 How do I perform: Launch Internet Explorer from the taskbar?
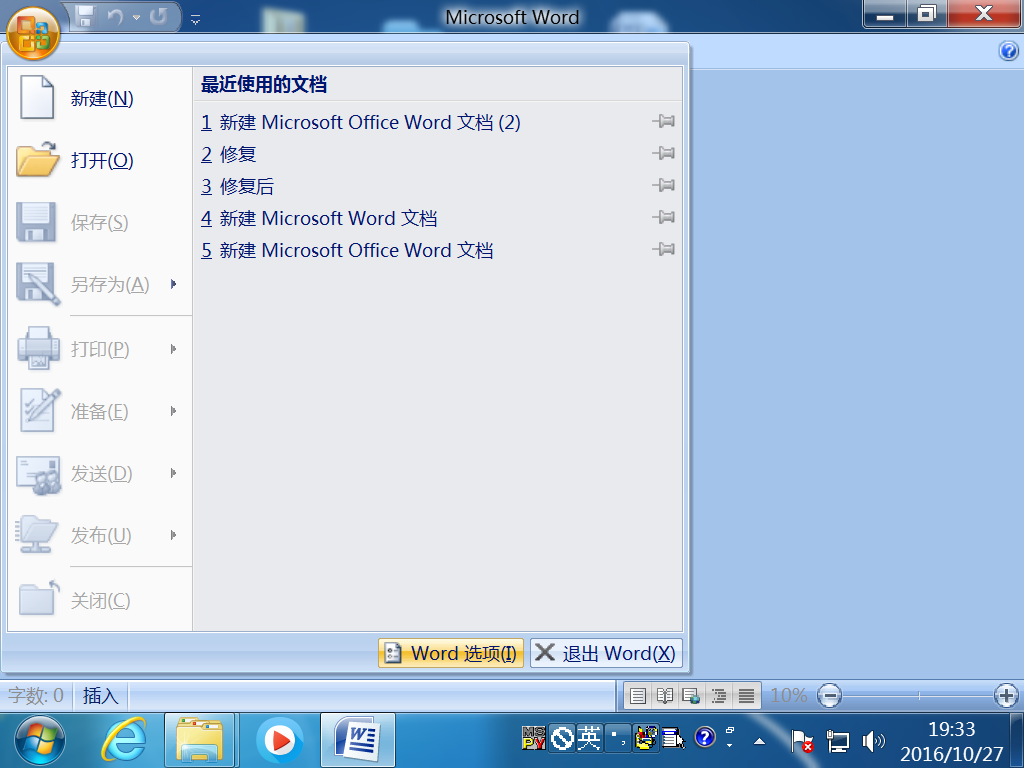tap(124, 741)
